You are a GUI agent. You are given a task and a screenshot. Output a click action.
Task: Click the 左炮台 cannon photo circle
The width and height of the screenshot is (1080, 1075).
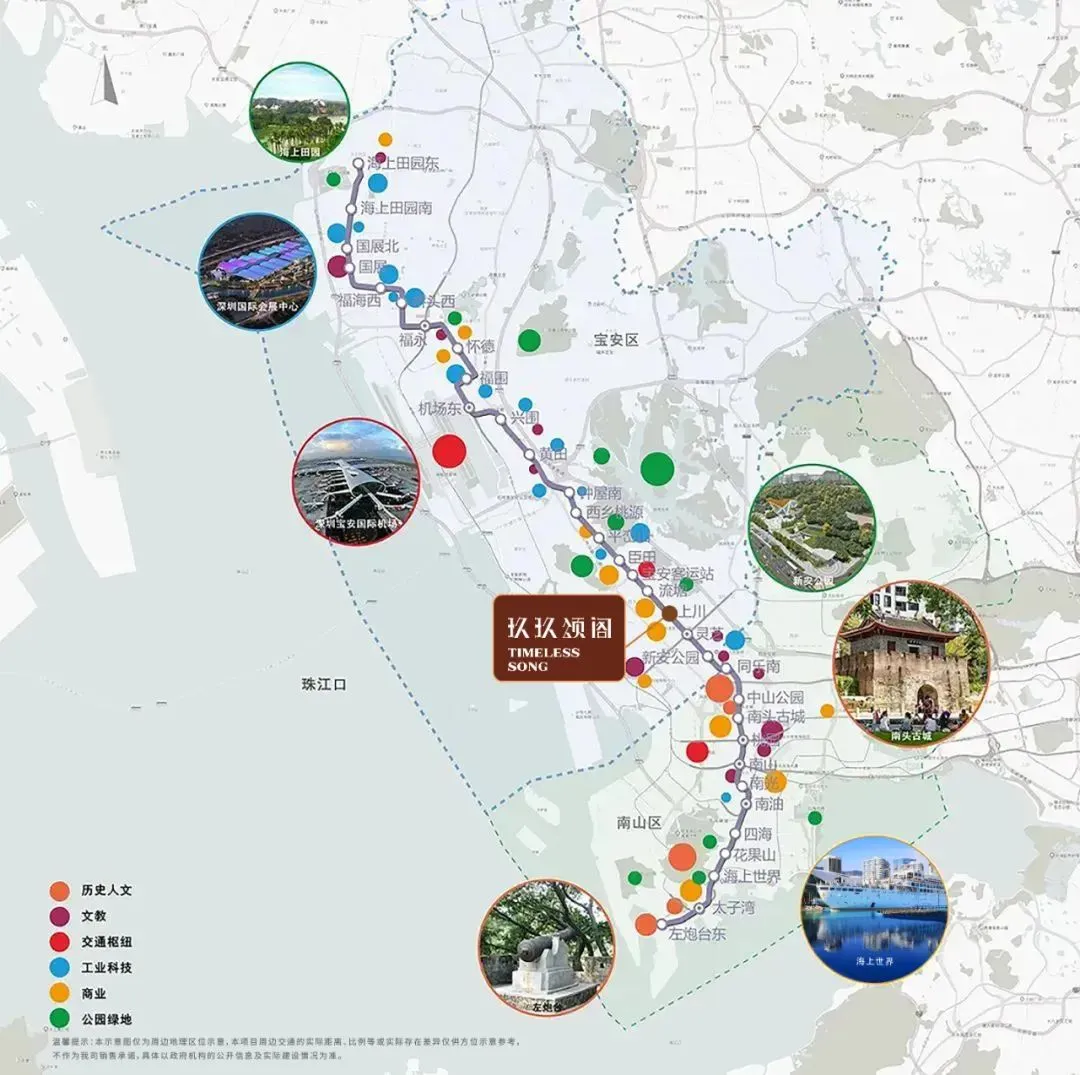coord(546,948)
